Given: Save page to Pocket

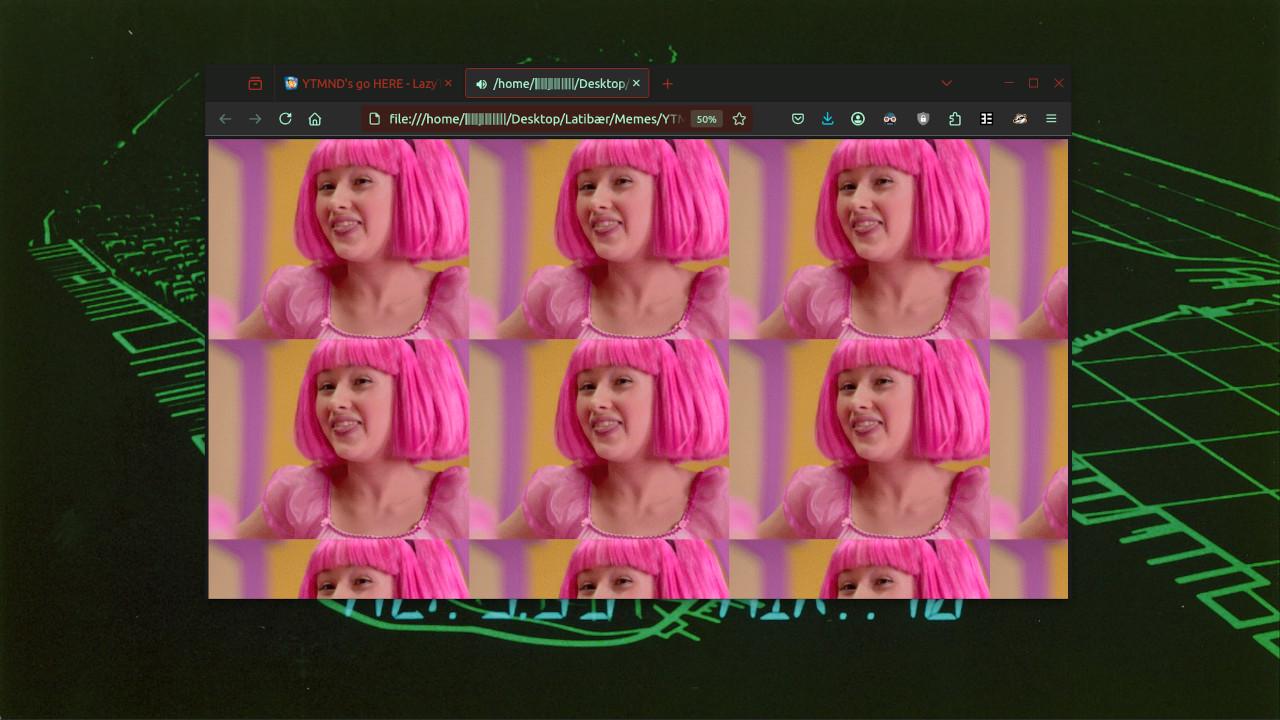Looking at the screenshot, I should pos(798,119).
